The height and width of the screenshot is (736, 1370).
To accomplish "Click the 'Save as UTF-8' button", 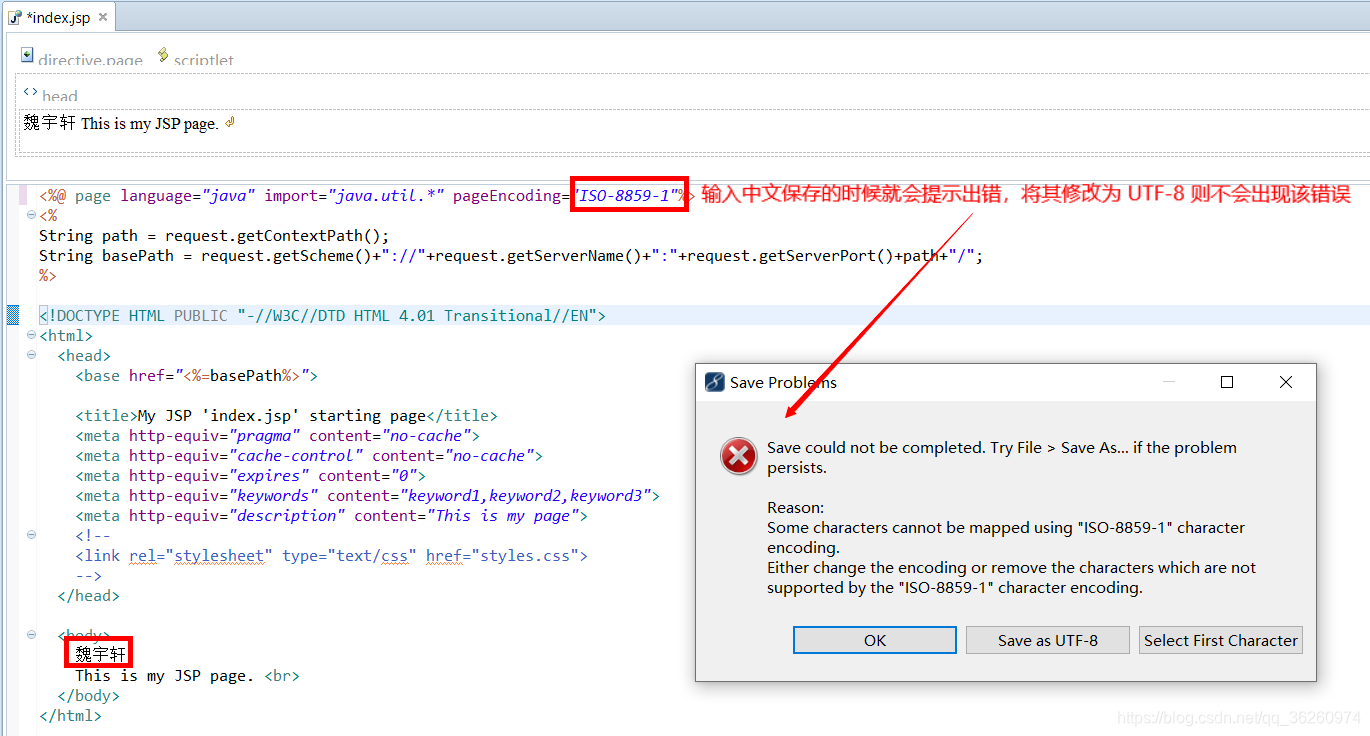I will point(1047,640).
